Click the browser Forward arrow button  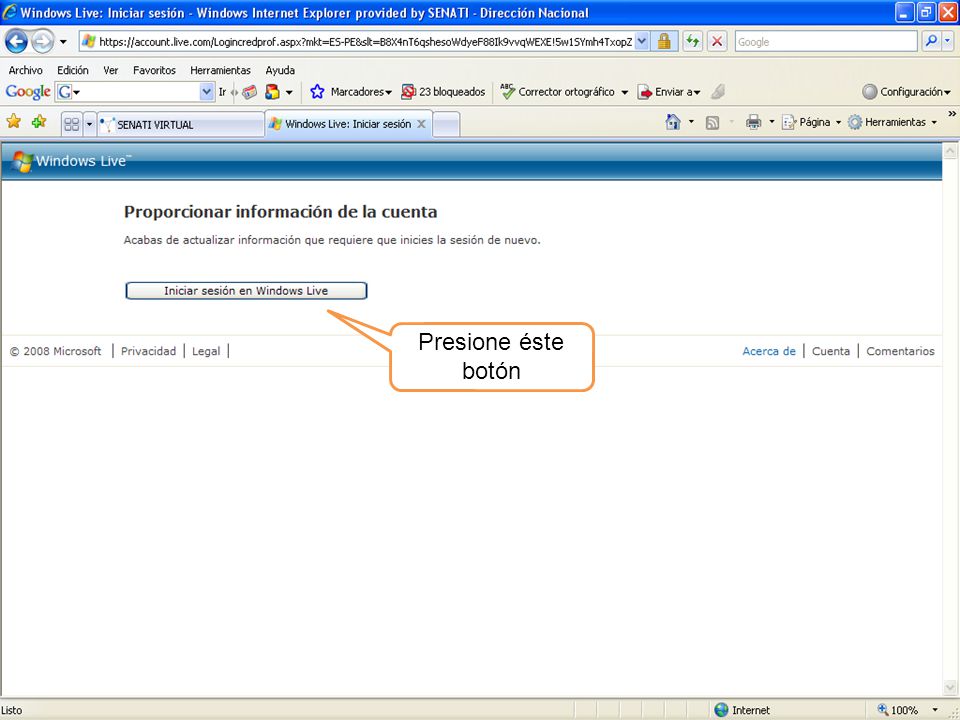pos(42,42)
